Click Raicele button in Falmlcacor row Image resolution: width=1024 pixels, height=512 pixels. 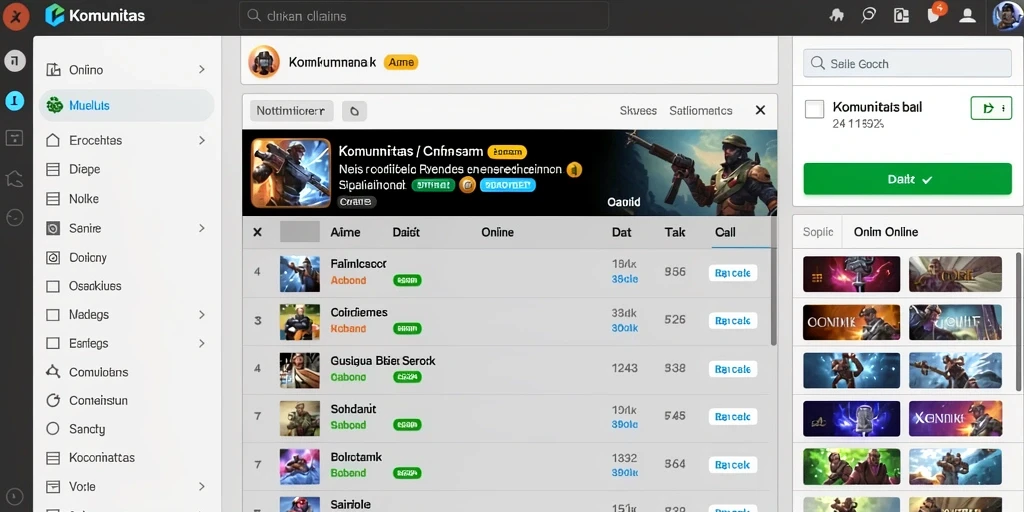[x=733, y=273]
